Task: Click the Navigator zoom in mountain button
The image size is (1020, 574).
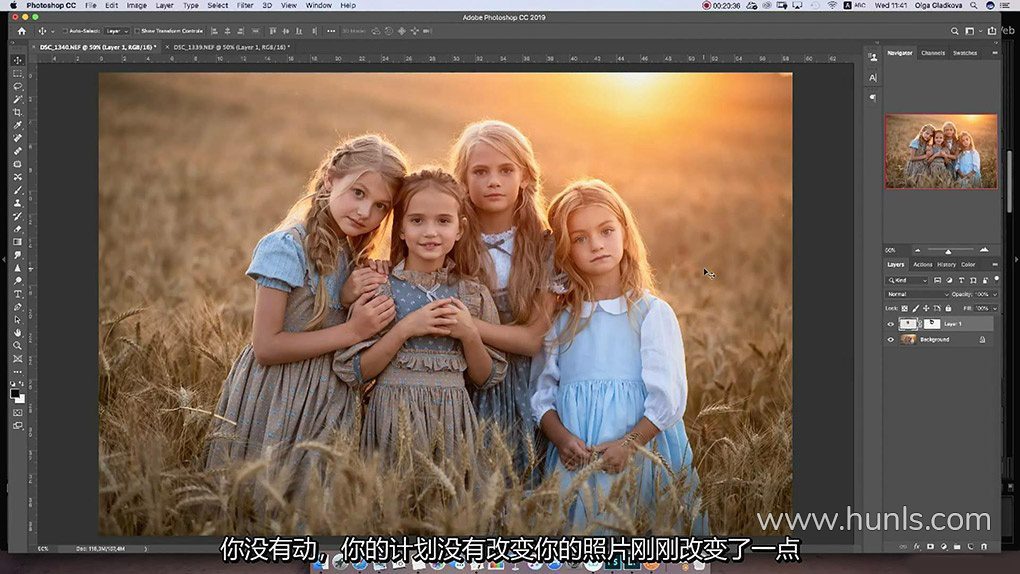Action: click(984, 250)
